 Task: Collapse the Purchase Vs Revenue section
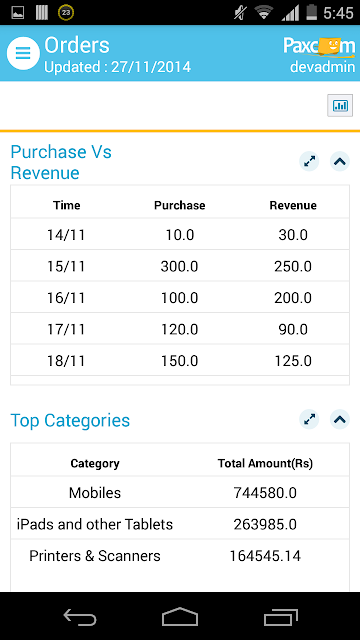(x=340, y=162)
